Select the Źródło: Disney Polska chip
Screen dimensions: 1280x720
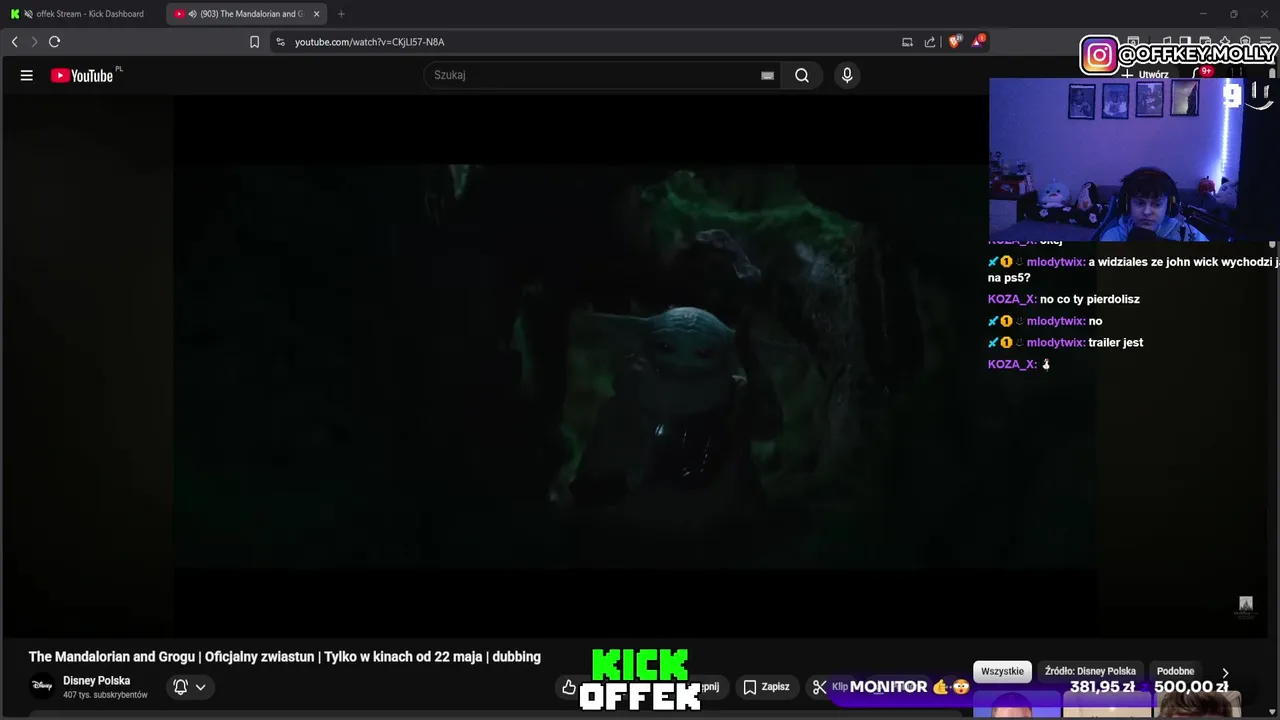point(1090,672)
